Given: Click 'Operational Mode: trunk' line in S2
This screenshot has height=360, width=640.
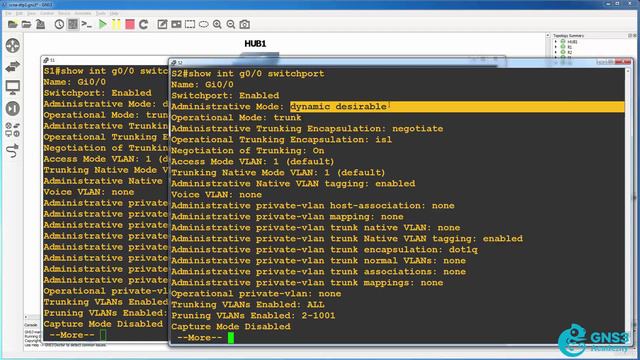Looking at the screenshot, I should pyautogui.click(x=236, y=118).
